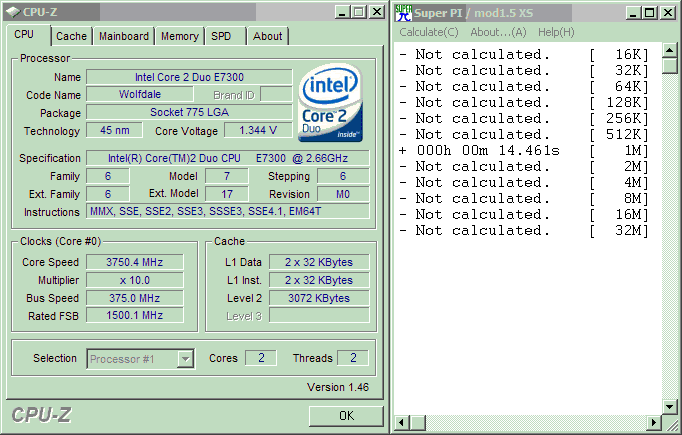Open the Memory tab
Screen dimensions: 682x435
coord(180,36)
